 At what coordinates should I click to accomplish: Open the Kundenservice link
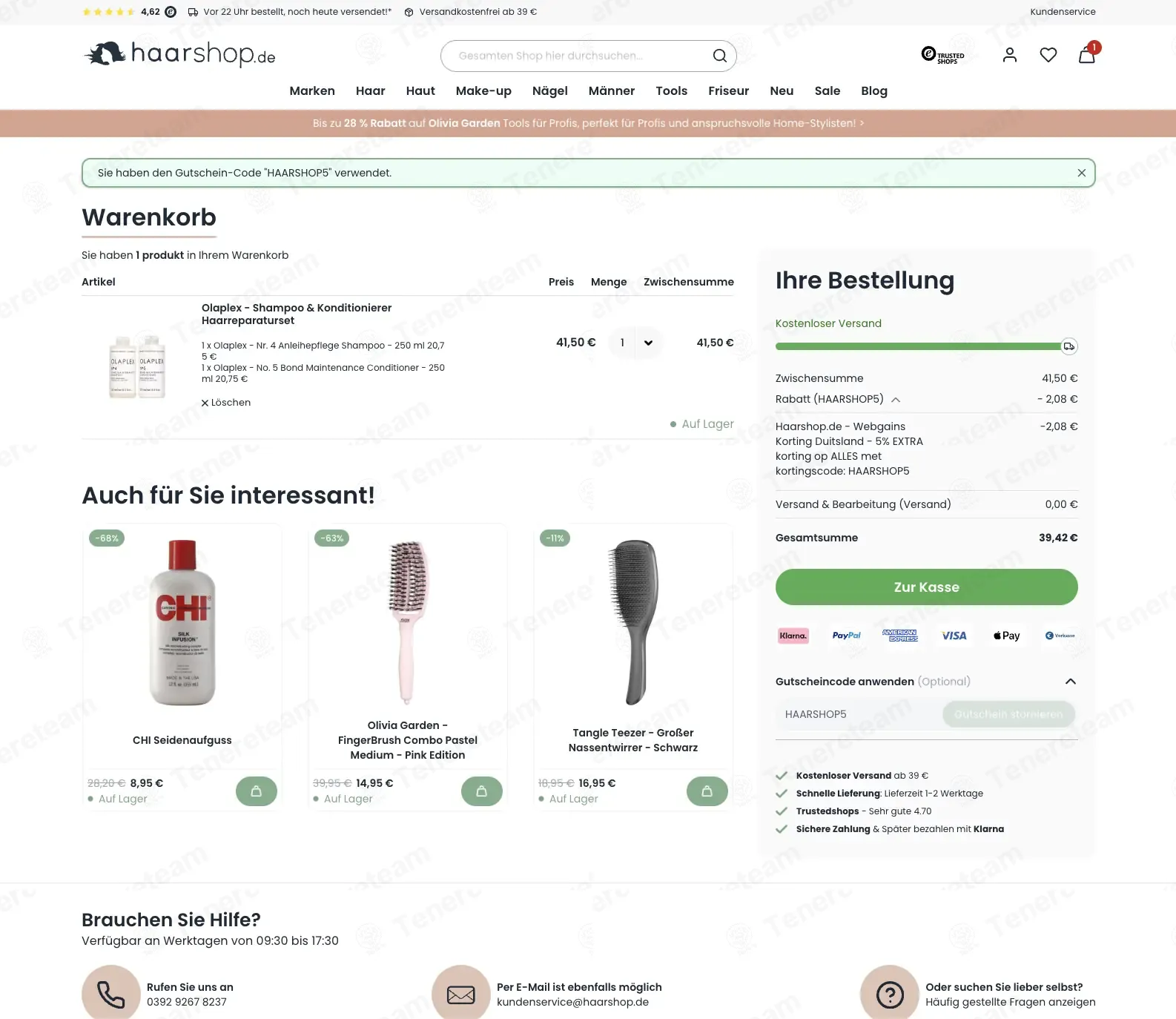coord(1063,12)
